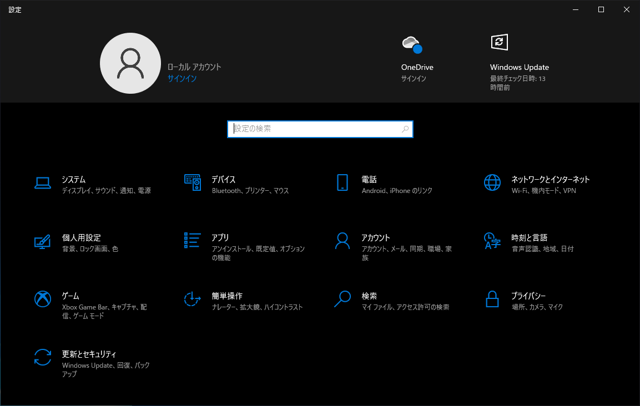Image resolution: width=640 pixels, height=406 pixels.
Task: Maximize the 設定 window
Action: tap(601, 9)
